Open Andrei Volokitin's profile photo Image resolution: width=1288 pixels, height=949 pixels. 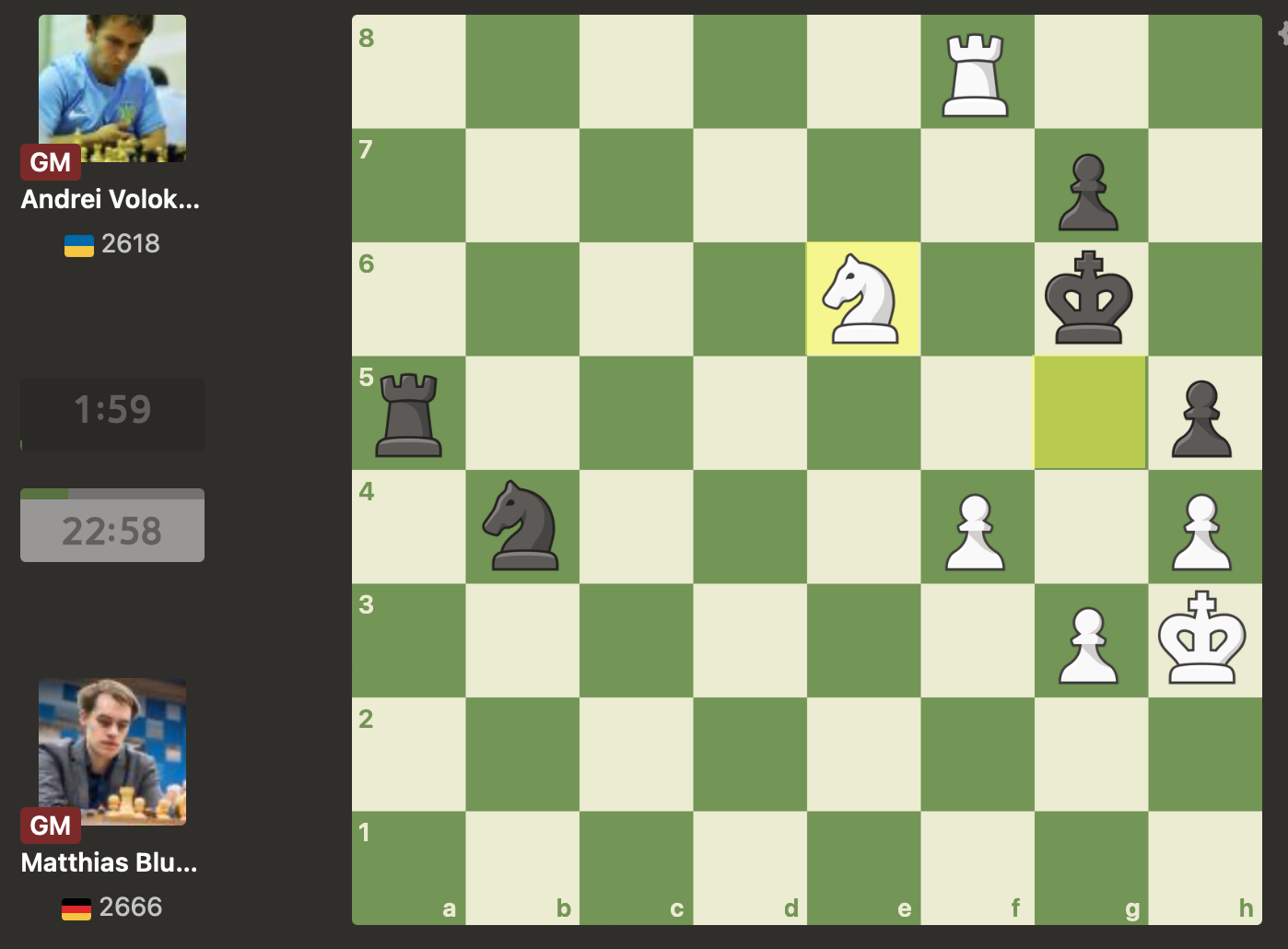[112, 88]
